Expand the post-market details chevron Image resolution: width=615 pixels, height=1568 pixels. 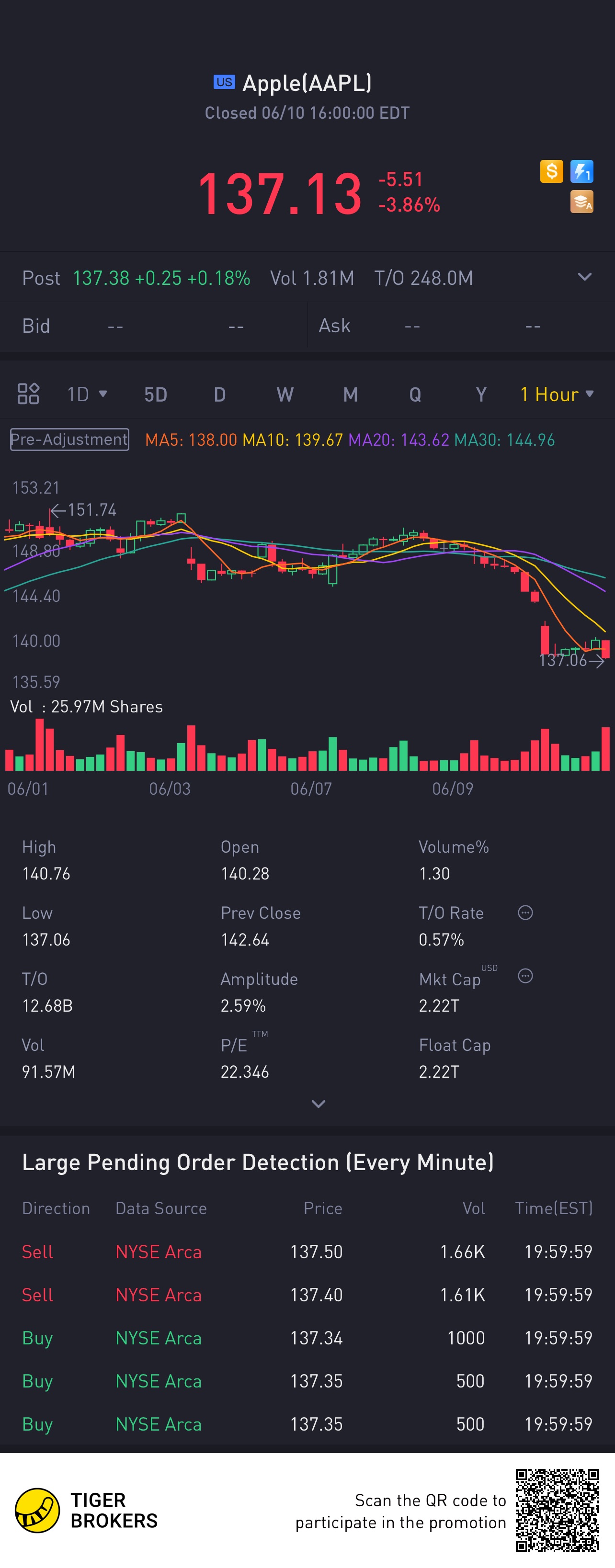(x=584, y=278)
